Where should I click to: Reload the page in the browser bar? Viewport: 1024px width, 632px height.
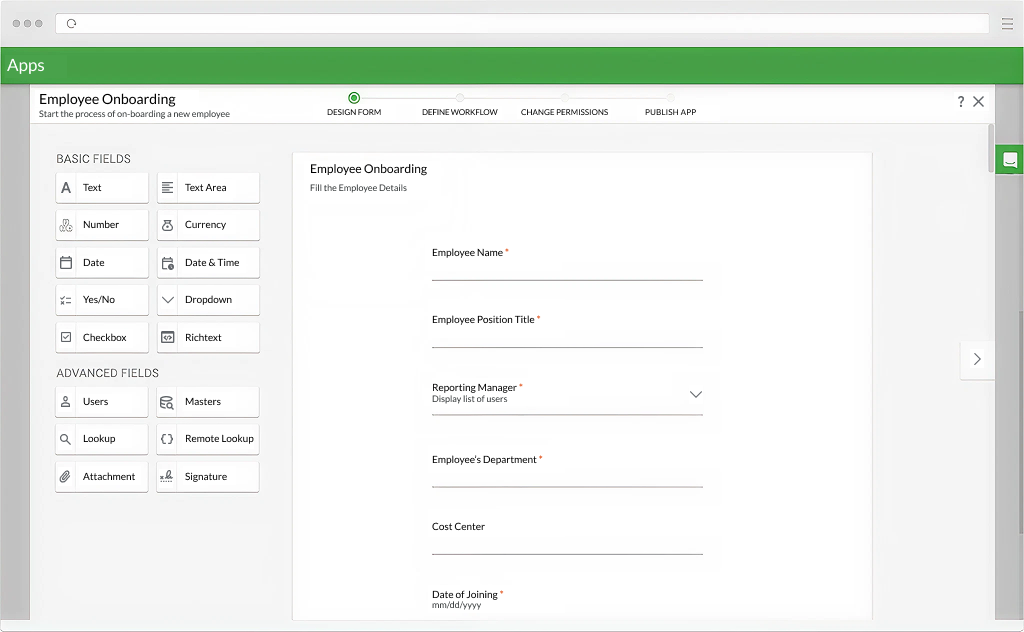(x=71, y=24)
